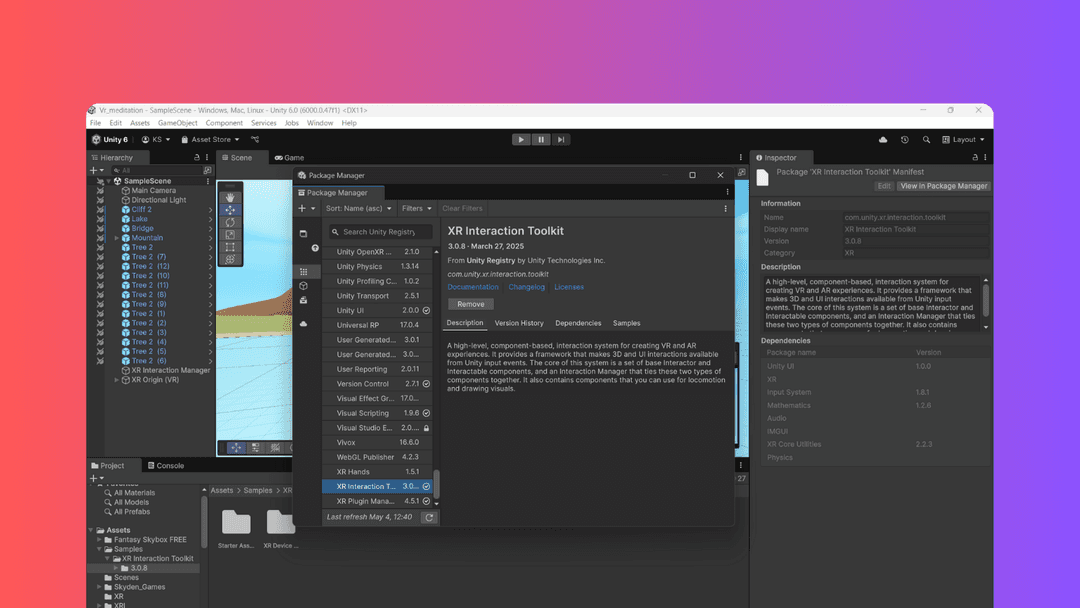Select the Hand view tool
Image resolution: width=1080 pixels, height=608 pixels.
pyautogui.click(x=230, y=198)
